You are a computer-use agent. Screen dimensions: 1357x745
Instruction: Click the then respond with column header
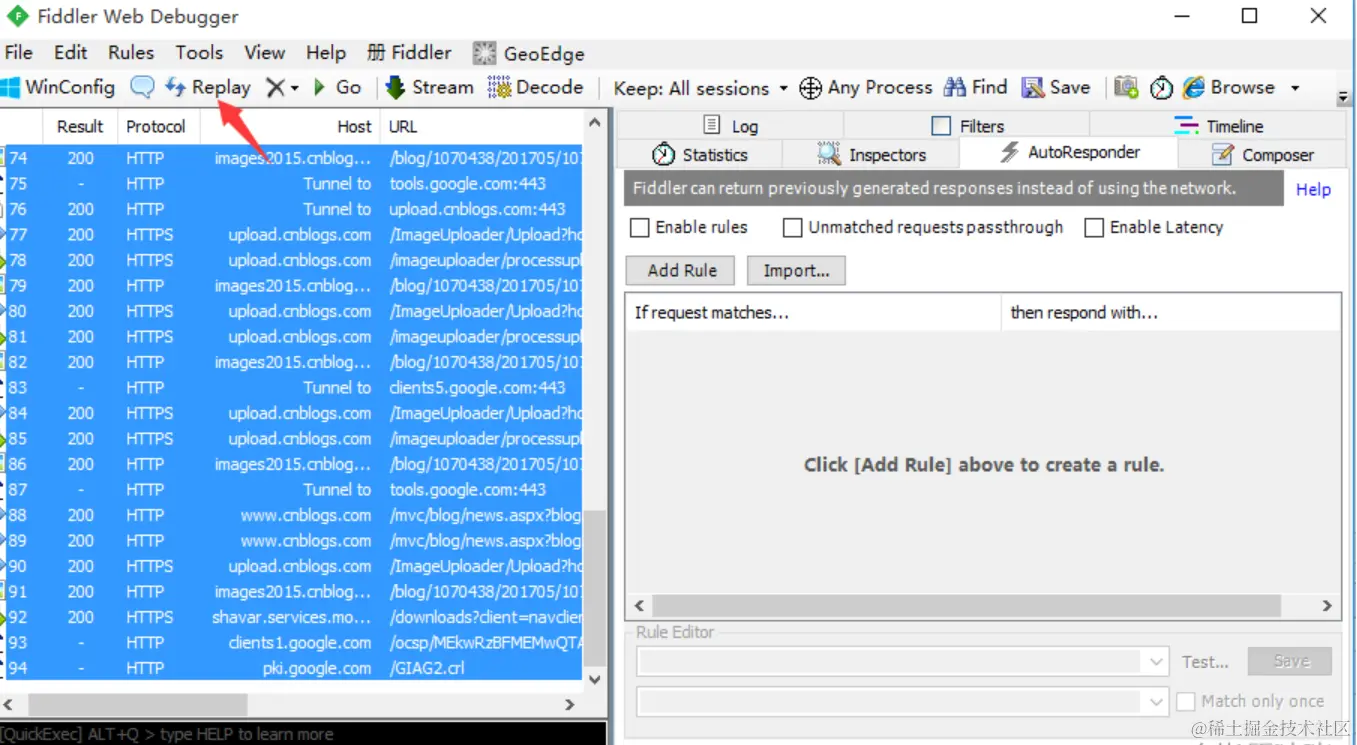[1170, 312]
